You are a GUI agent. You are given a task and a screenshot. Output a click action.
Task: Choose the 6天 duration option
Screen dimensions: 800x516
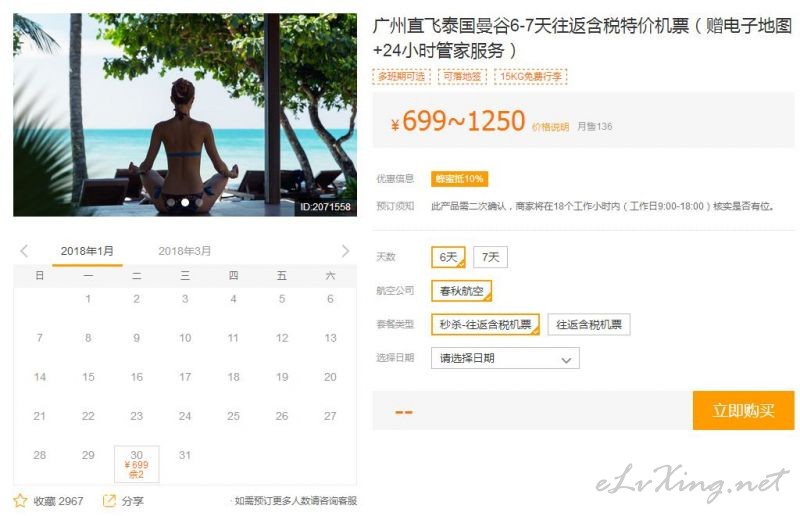coord(448,257)
